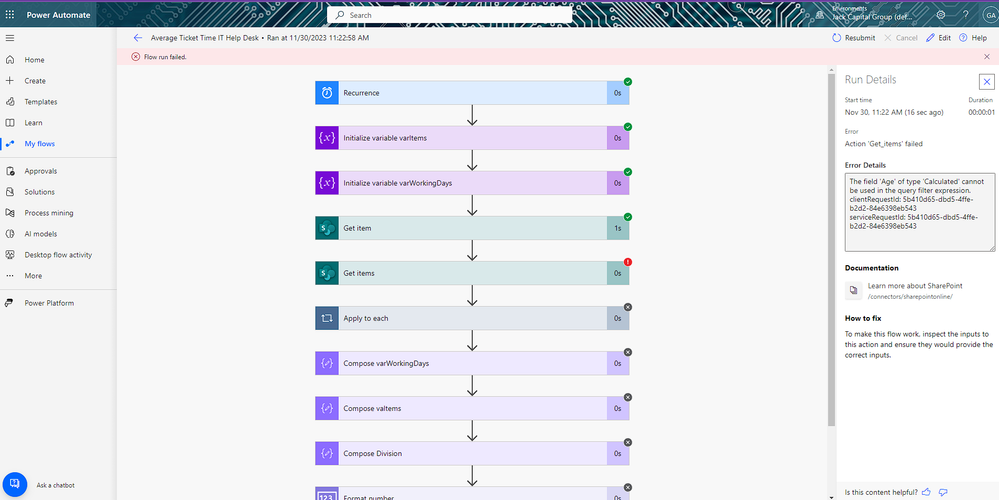Expand Initialize variable varWorkingDays step
This screenshot has width=999, height=500.
[472, 183]
